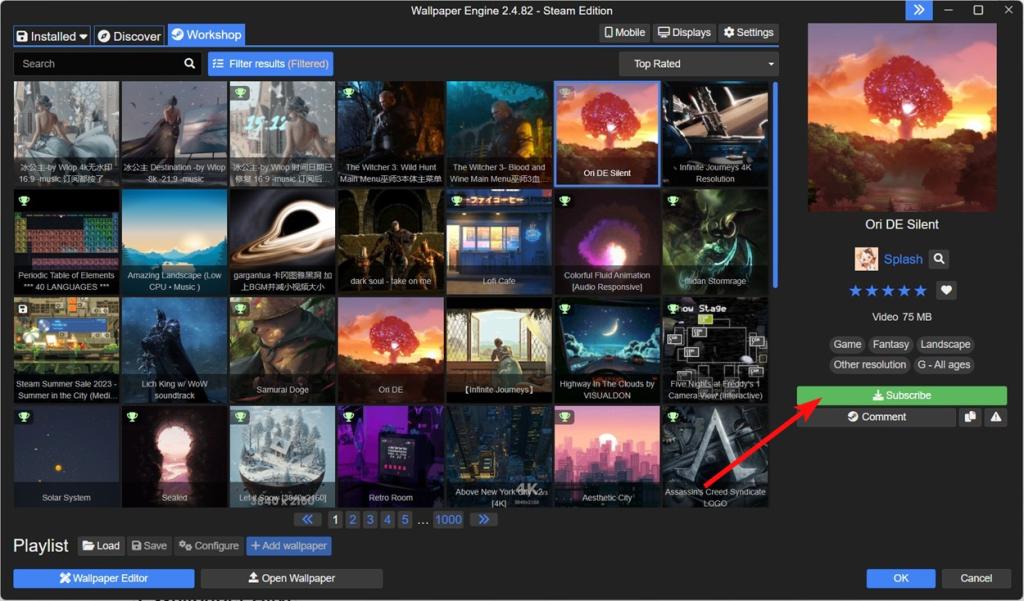The image size is (1024, 601).
Task: Click the search magnifier in the search bar
Action: [x=189, y=63]
